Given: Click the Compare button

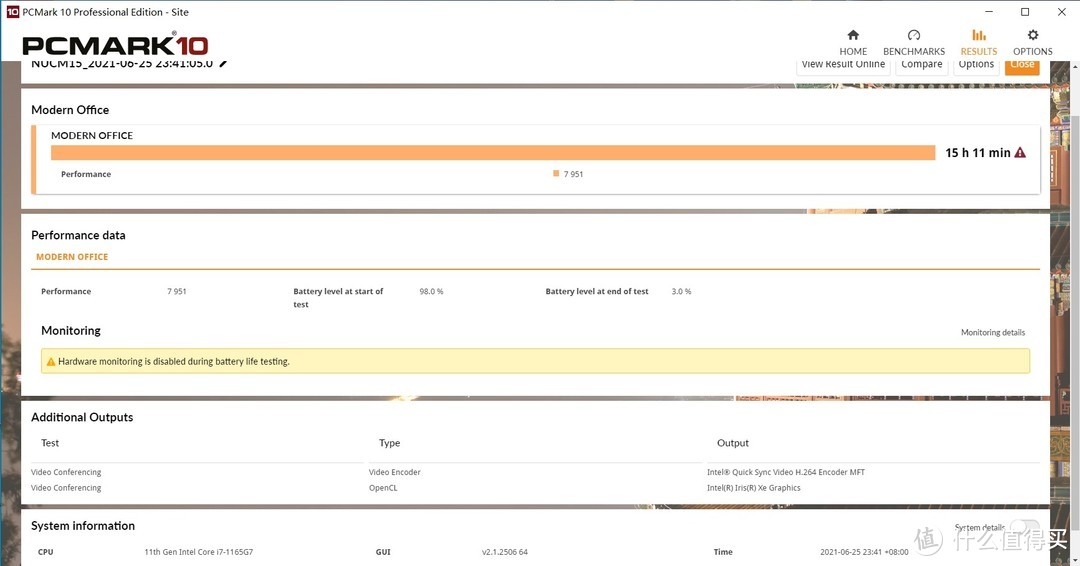Looking at the screenshot, I should pyautogui.click(x=922, y=65).
